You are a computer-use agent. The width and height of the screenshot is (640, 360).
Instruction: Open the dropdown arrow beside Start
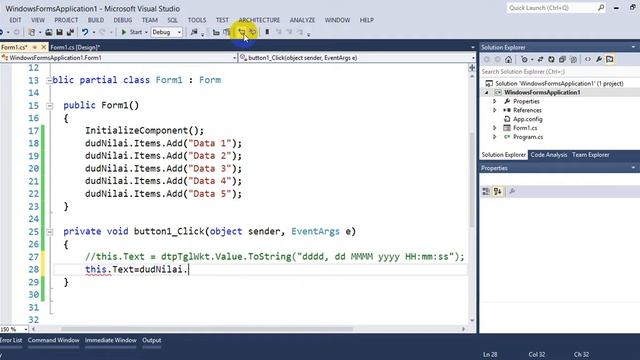click(x=146, y=32)
